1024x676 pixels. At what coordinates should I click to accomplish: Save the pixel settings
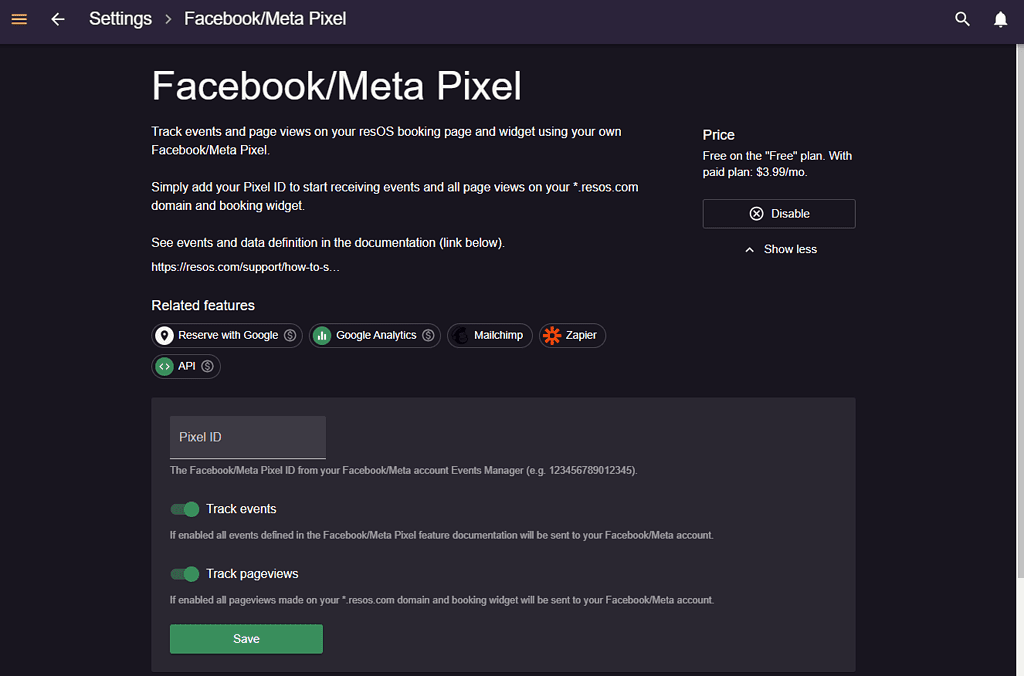point(246,639)
